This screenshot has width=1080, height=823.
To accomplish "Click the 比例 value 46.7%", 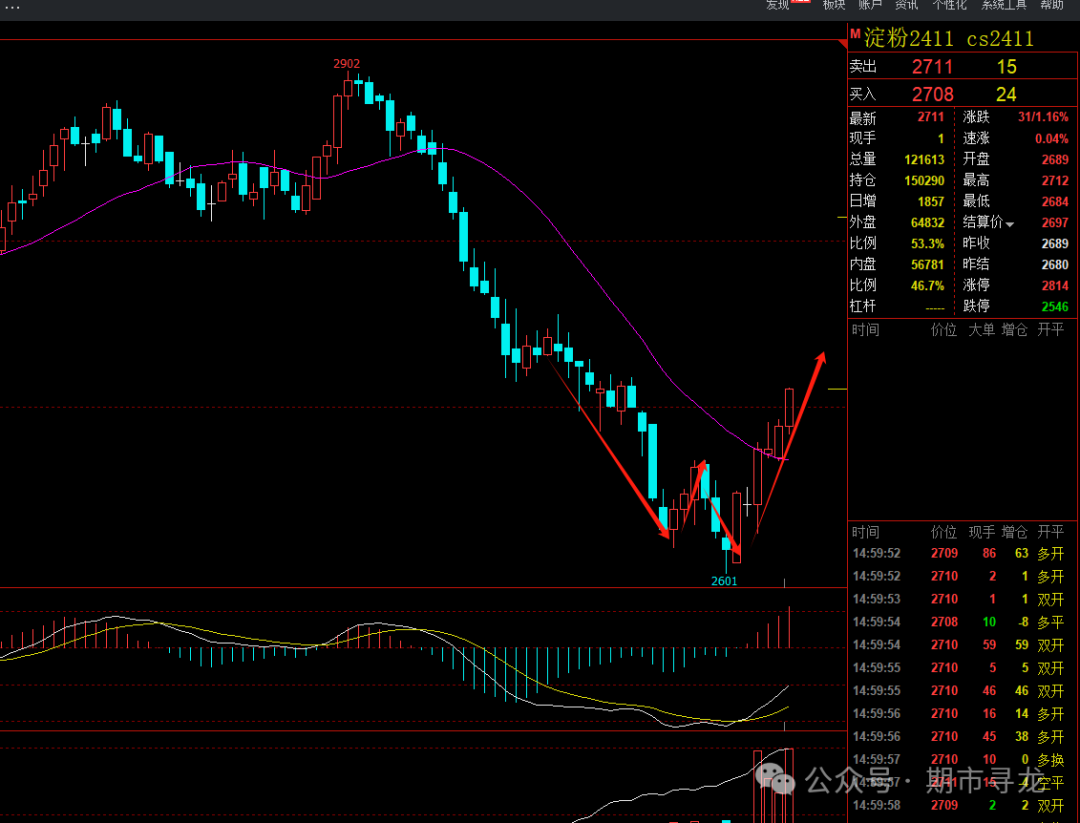I will click(927, 285).
